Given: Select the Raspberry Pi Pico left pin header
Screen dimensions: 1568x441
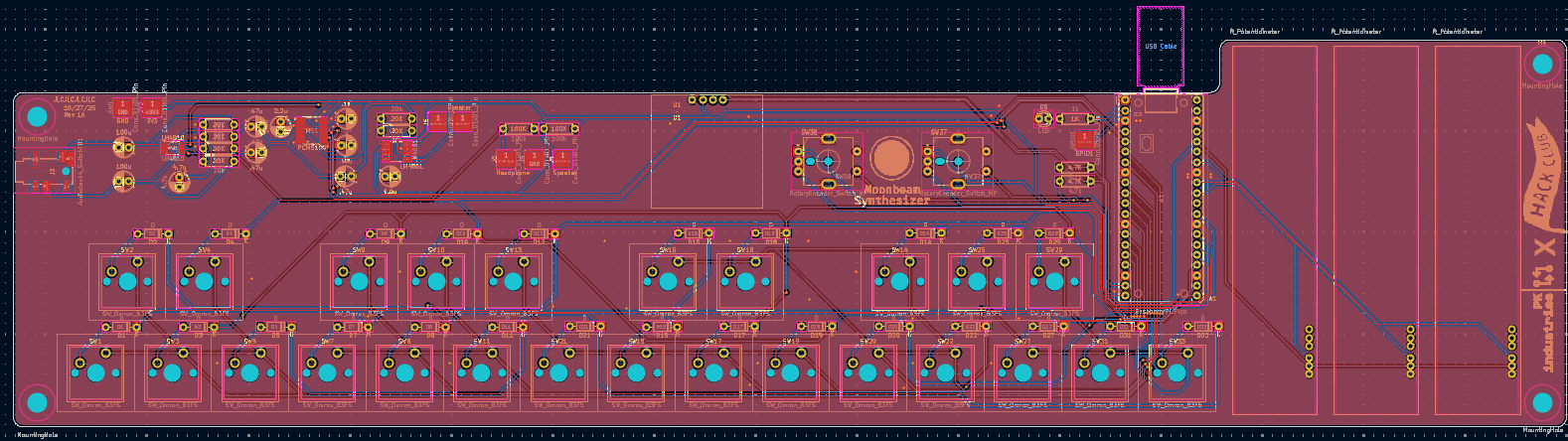Looking at the screenshot, I should (1126, 197).
